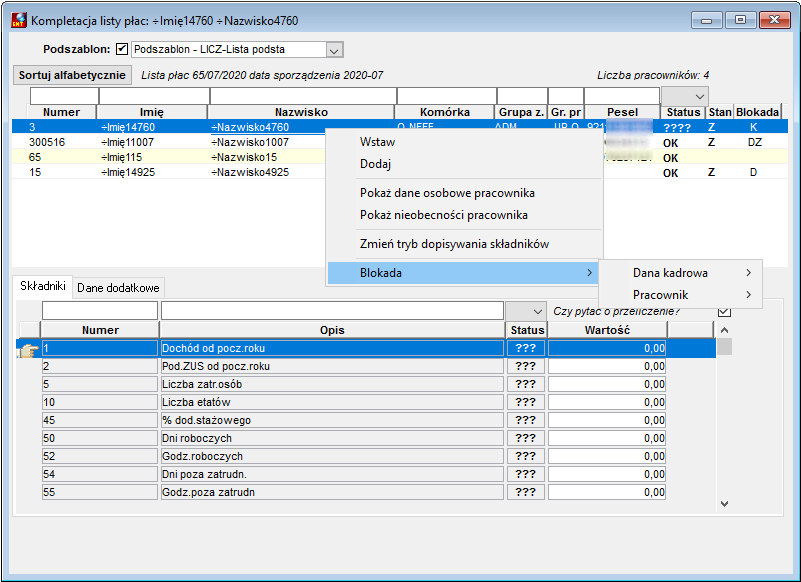Click the pointing hand row indicator icon
Screen dimensions: 801x582
tap(28, 351)
